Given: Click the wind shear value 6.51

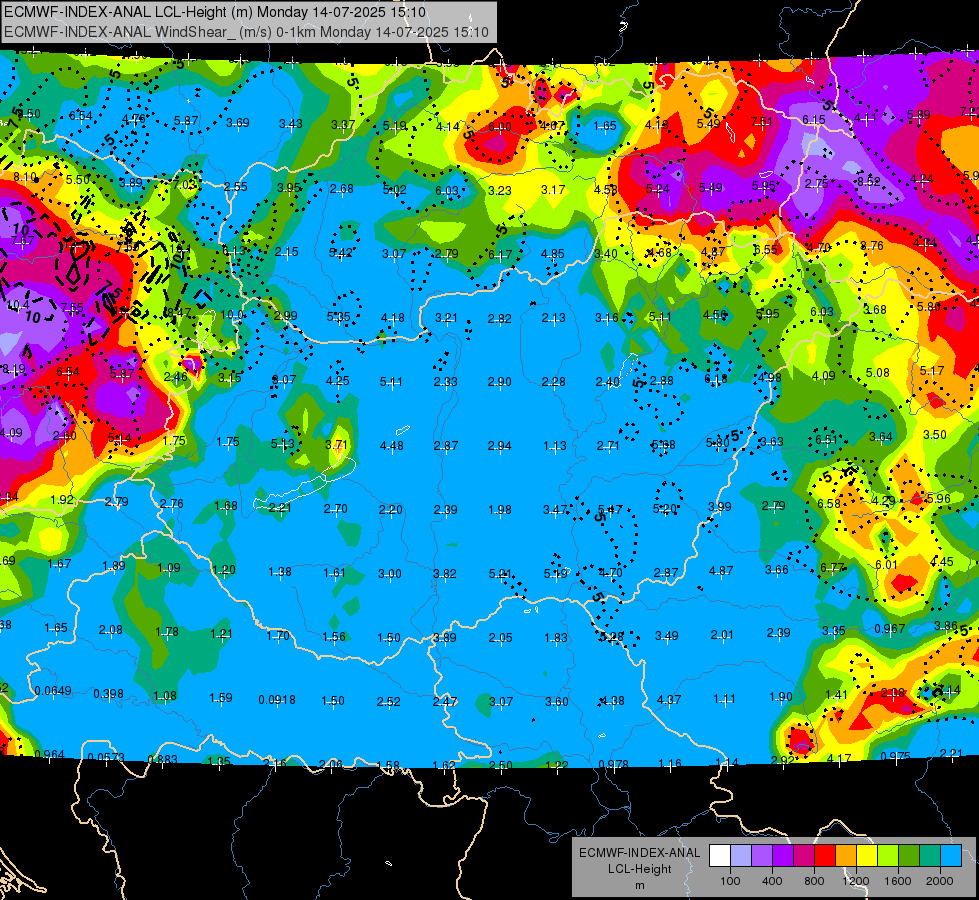Looking at the screenshot, I should (825, 440).
